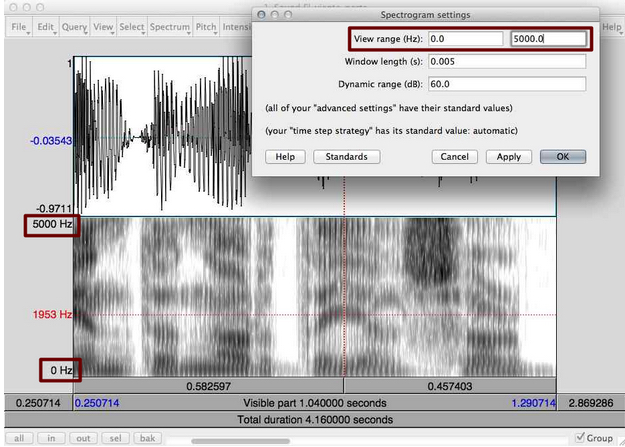Click Apply in the Spectrogram settings dialog
The image size is (625, 447).
click(x=508, y=156)
